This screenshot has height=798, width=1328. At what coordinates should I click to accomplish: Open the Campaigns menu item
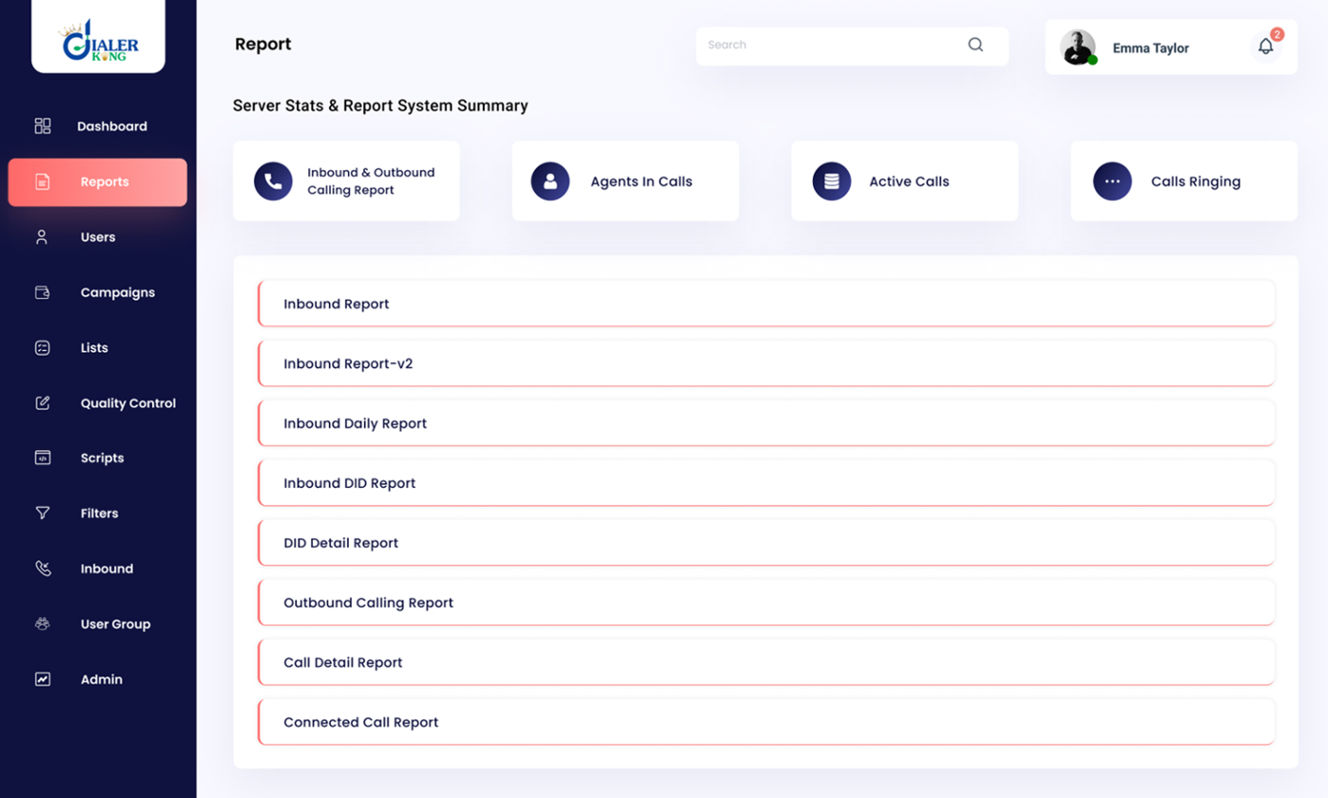(117, 292)
